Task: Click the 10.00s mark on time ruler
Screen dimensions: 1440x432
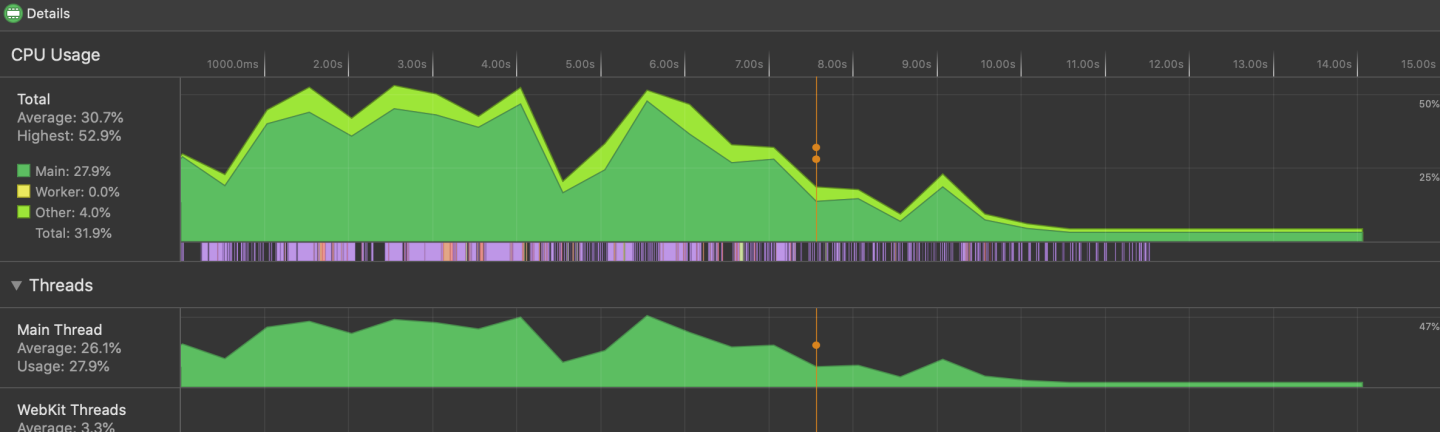Action: [x=998, y=64]
